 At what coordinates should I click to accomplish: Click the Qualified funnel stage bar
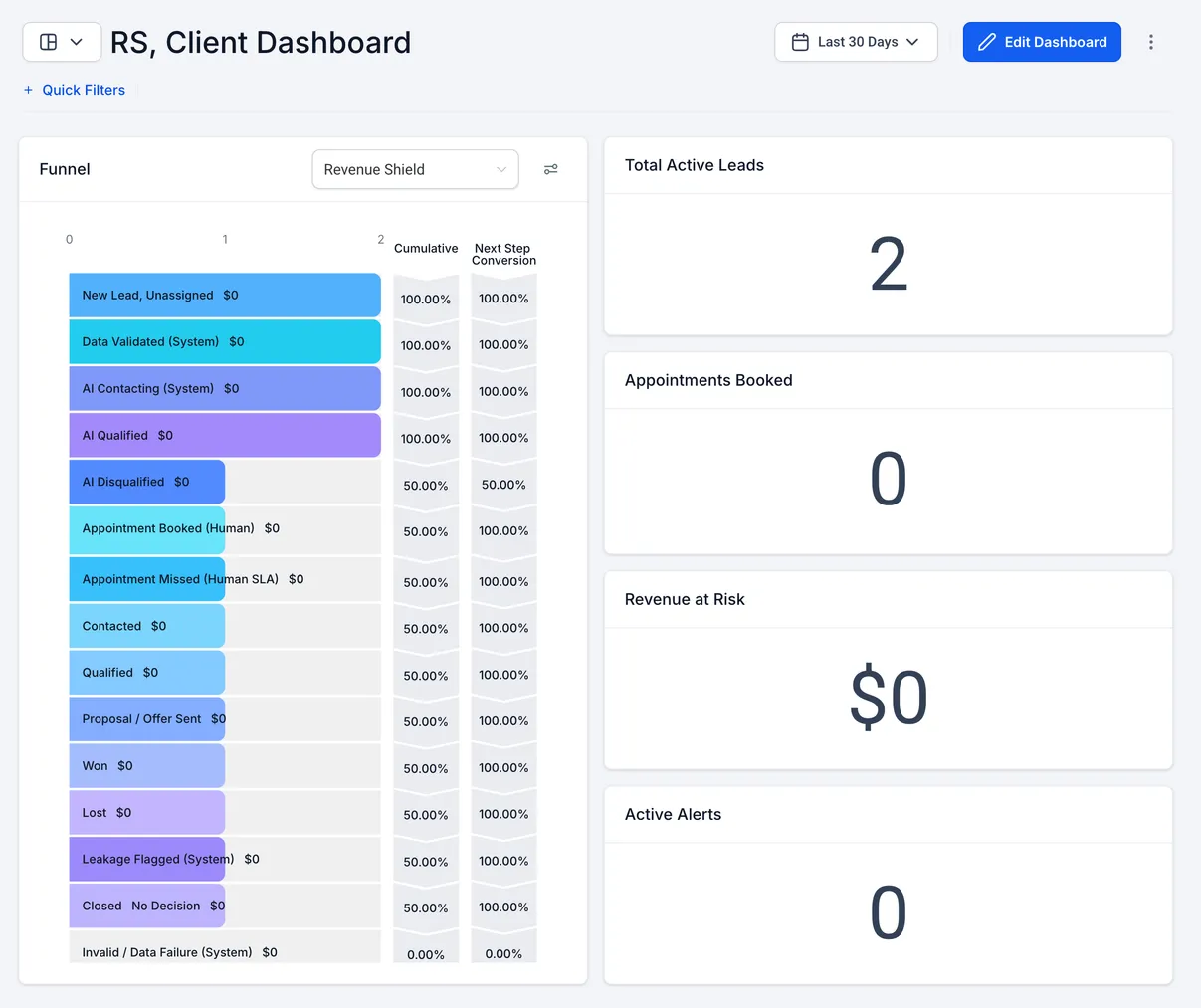tap(146, 673)
